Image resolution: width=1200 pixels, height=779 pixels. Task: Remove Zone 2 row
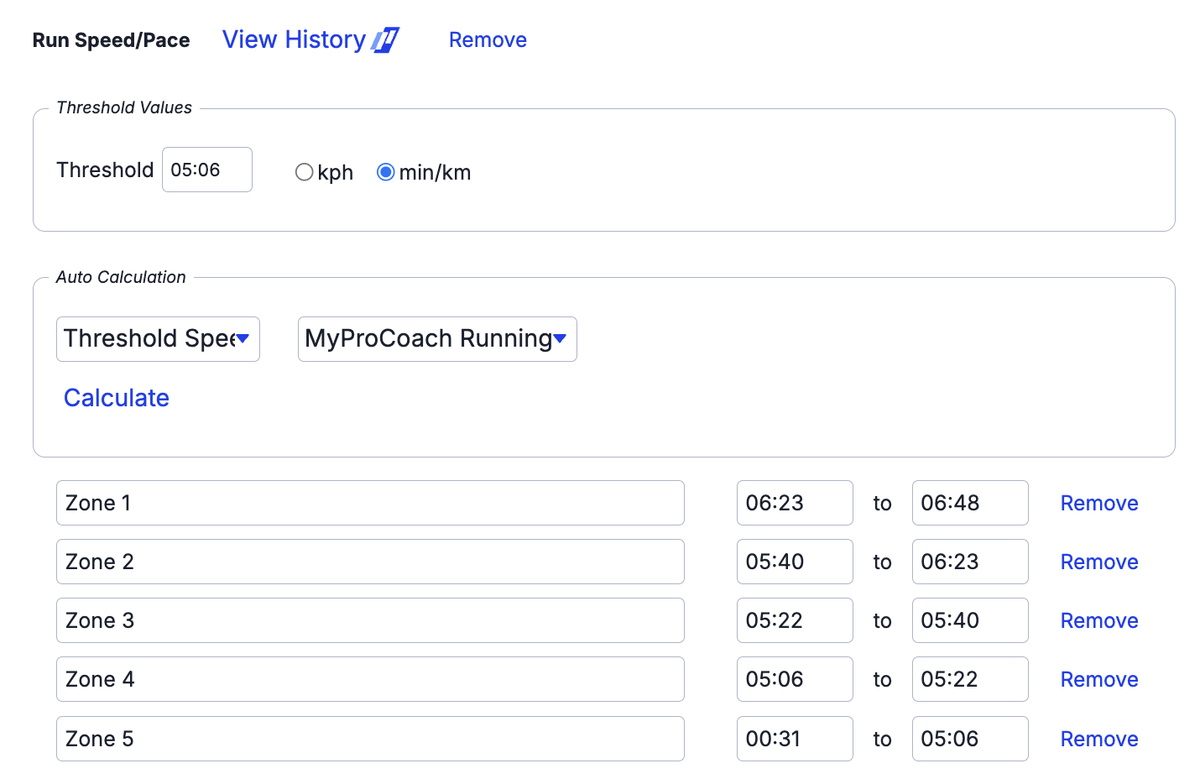(1099, 562)
